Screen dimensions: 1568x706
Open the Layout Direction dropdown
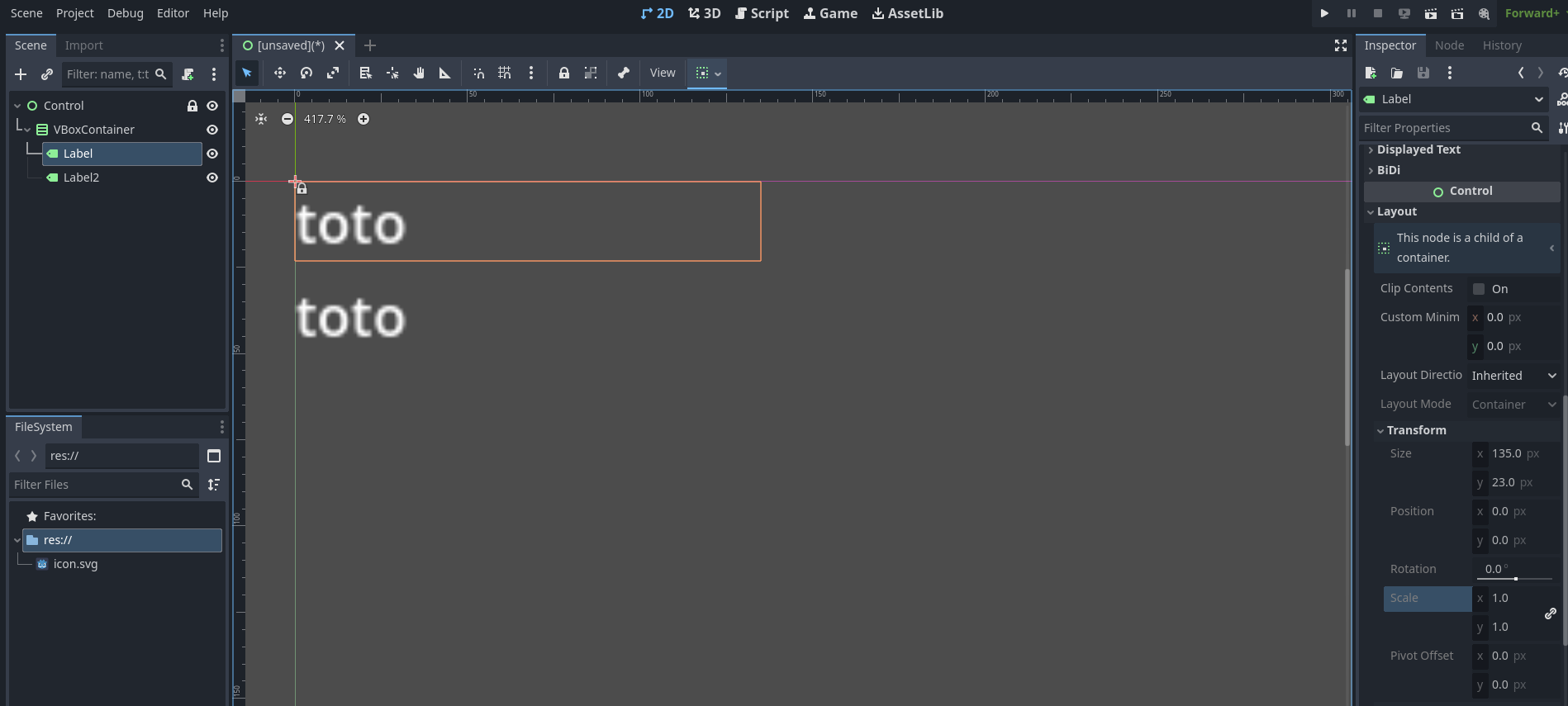(1513, 376)
